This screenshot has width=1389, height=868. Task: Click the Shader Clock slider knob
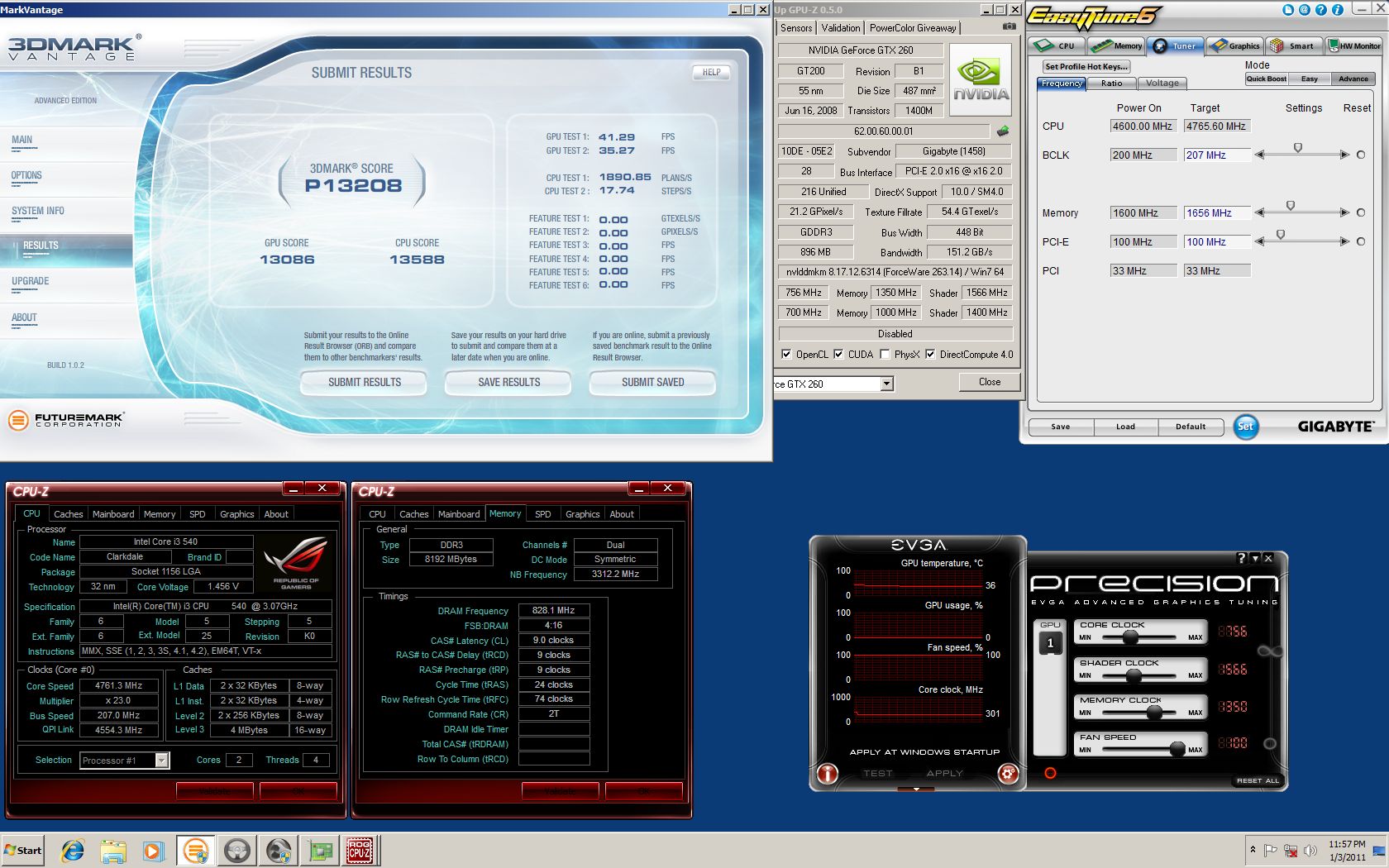click(x=1134, y=675)
